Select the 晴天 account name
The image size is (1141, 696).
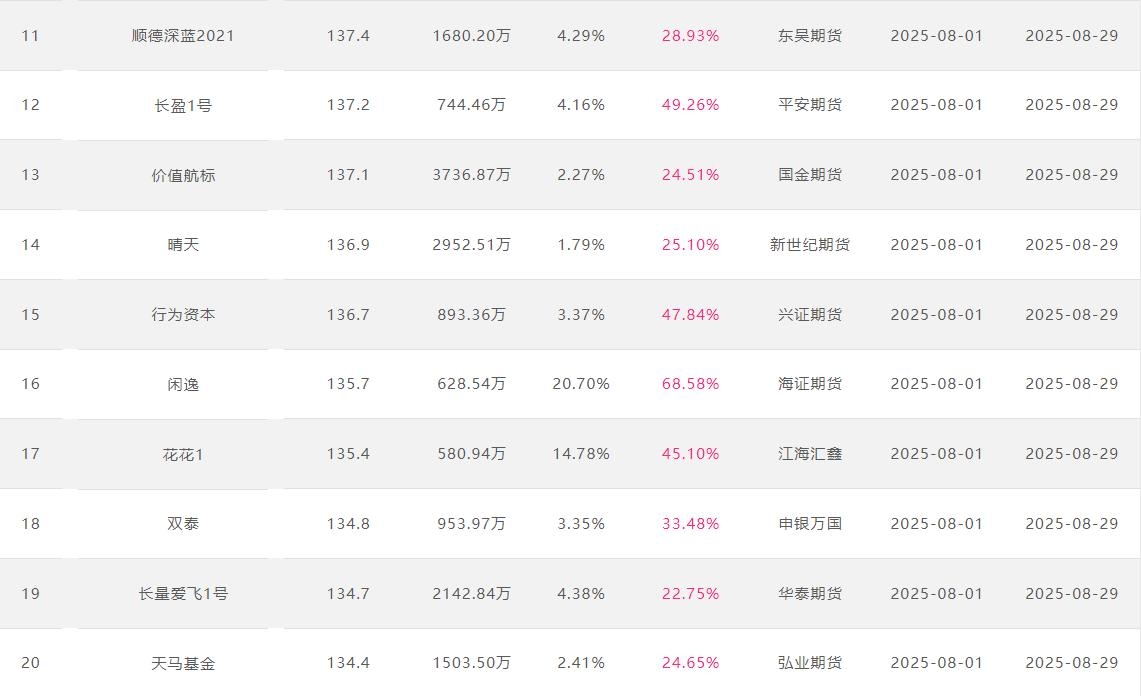tap(183, 244)
